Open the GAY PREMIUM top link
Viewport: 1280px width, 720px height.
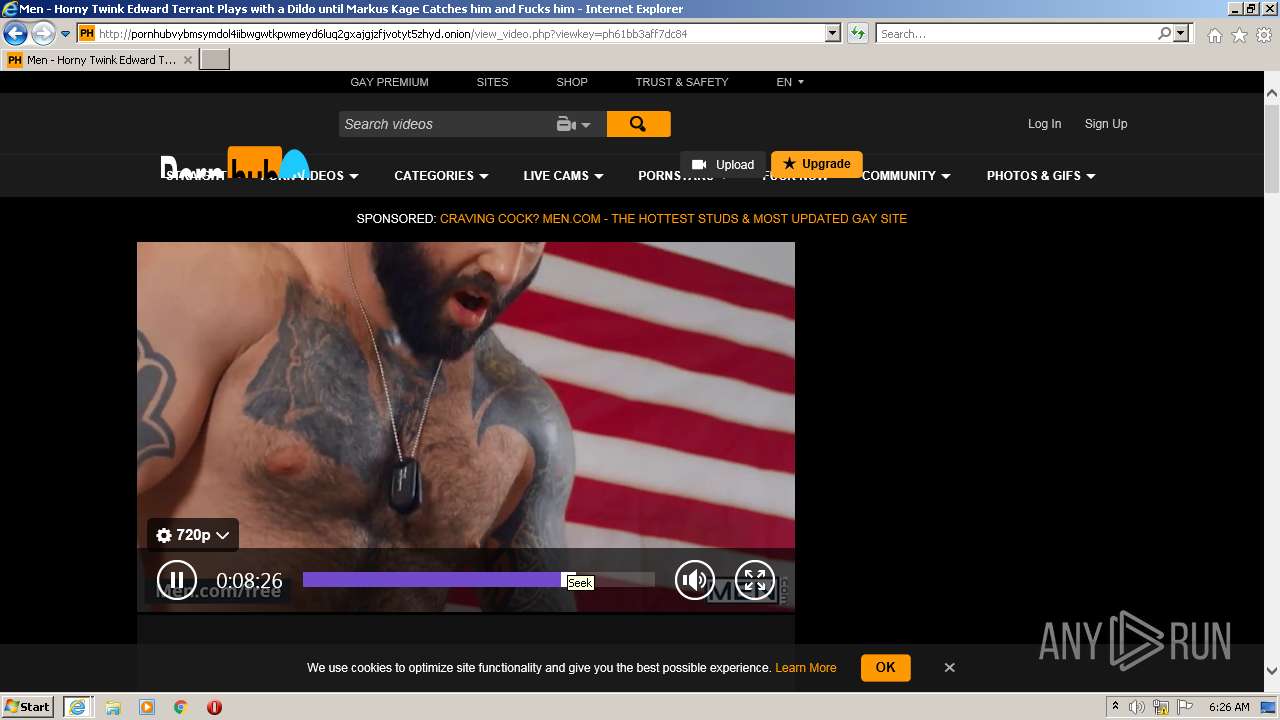point(389,82)
